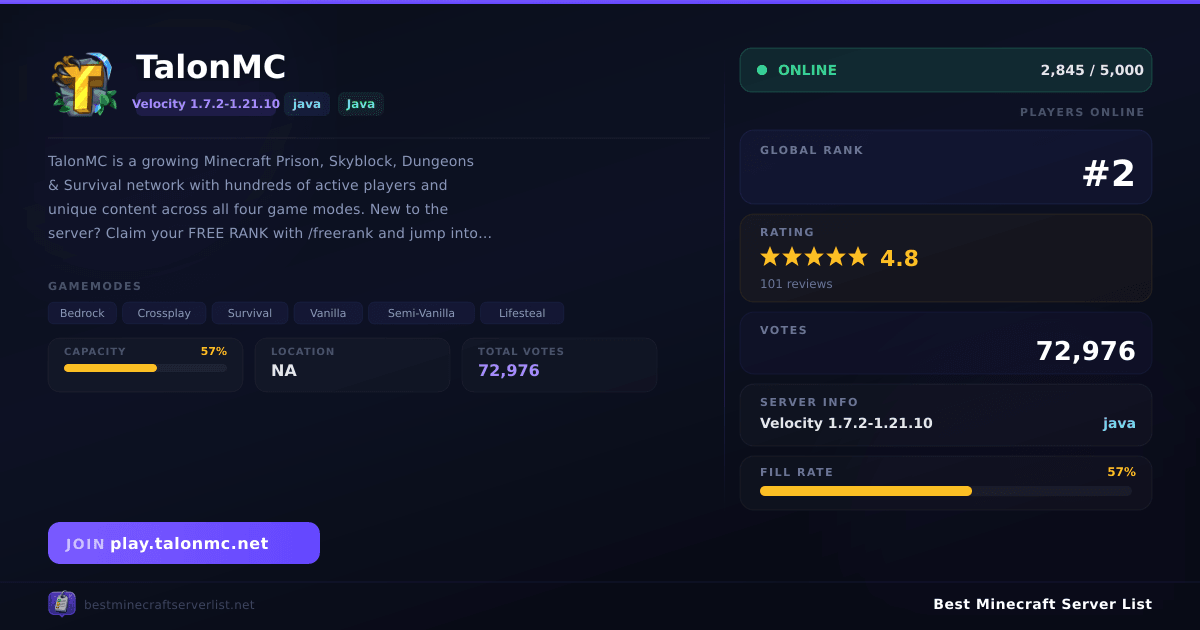The width and height of the screenshot is (1200, 630).
Task: Click the Fill Rate progress bar
Action: pos(946,491)
